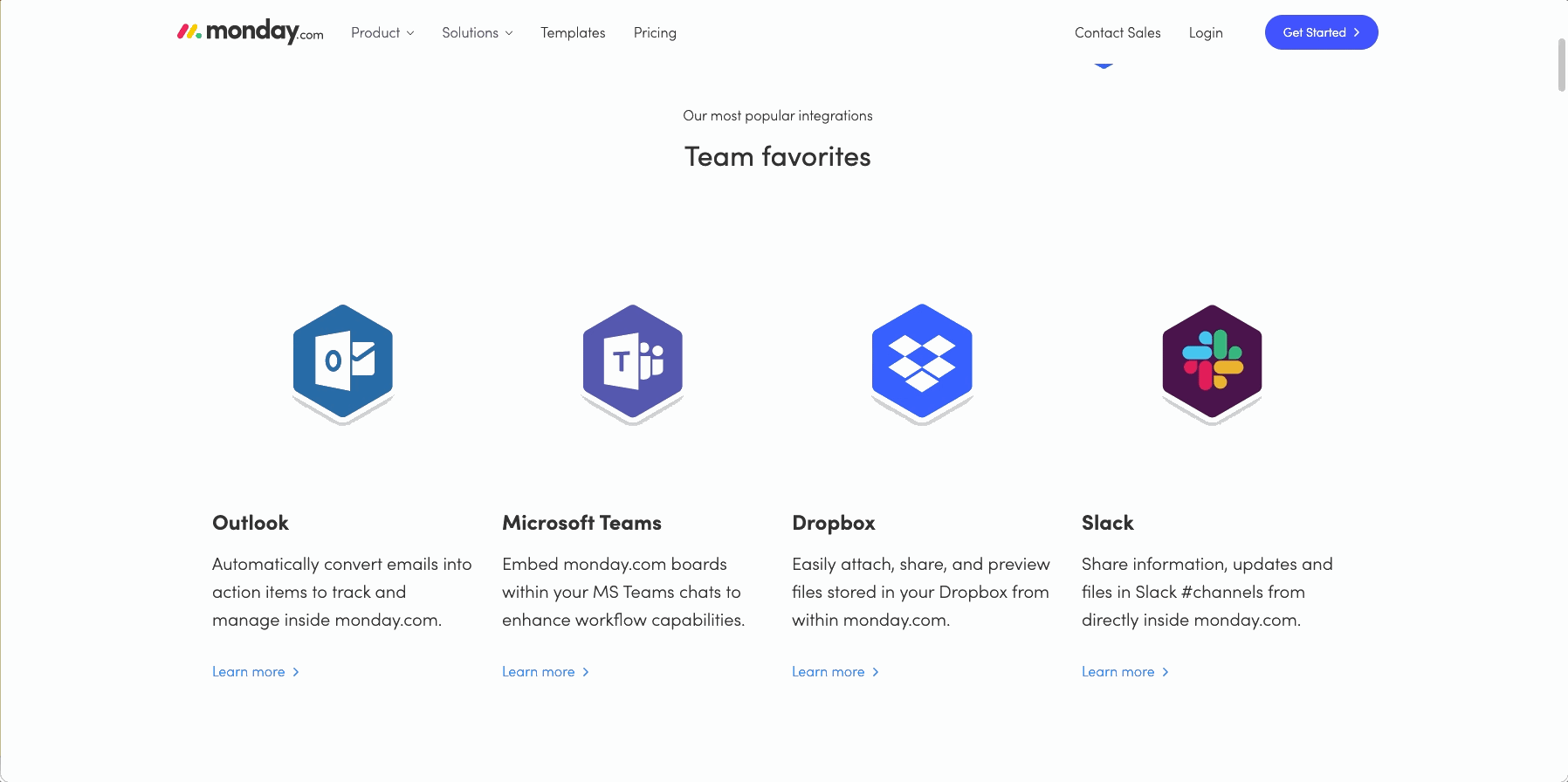The image size is (1568, 782).
Task: Open the Pricing page
Action: coord(655,32)
